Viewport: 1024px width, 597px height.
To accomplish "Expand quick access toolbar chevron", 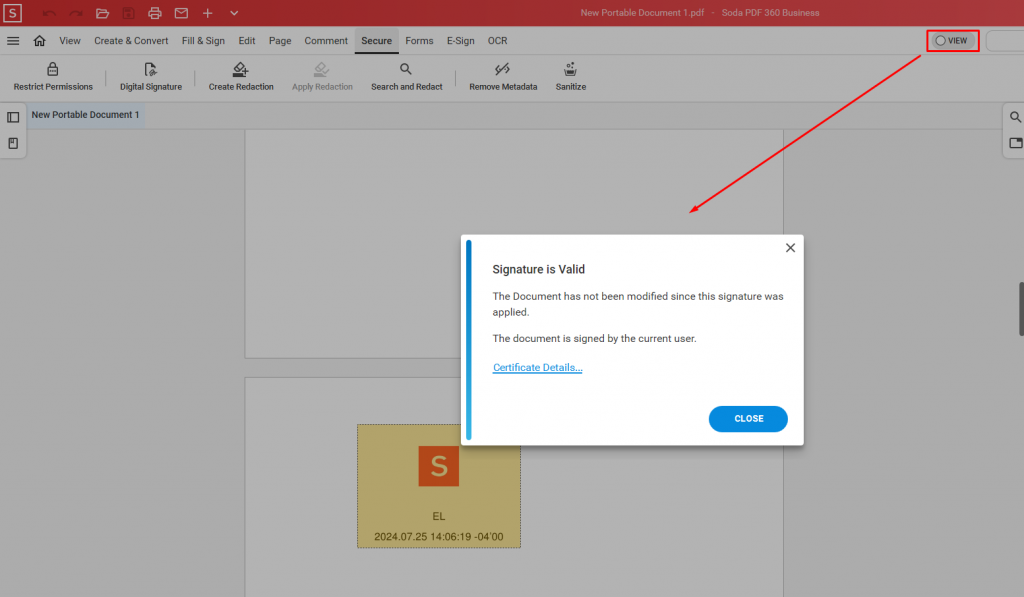I will coord(234,13).
